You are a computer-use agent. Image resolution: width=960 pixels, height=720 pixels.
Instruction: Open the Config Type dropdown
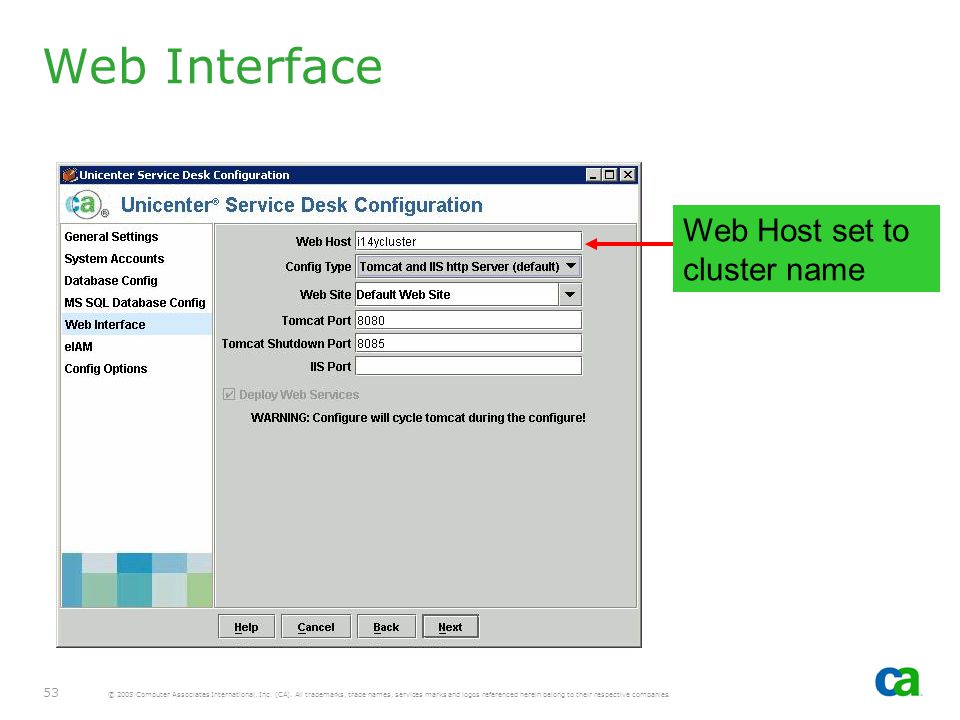point(468,267)
